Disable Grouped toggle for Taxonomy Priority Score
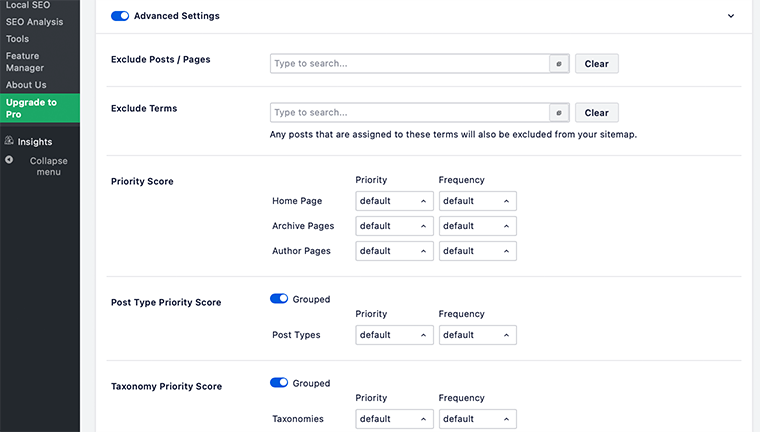This screenshot has height=432, width=760. [279, 383]
